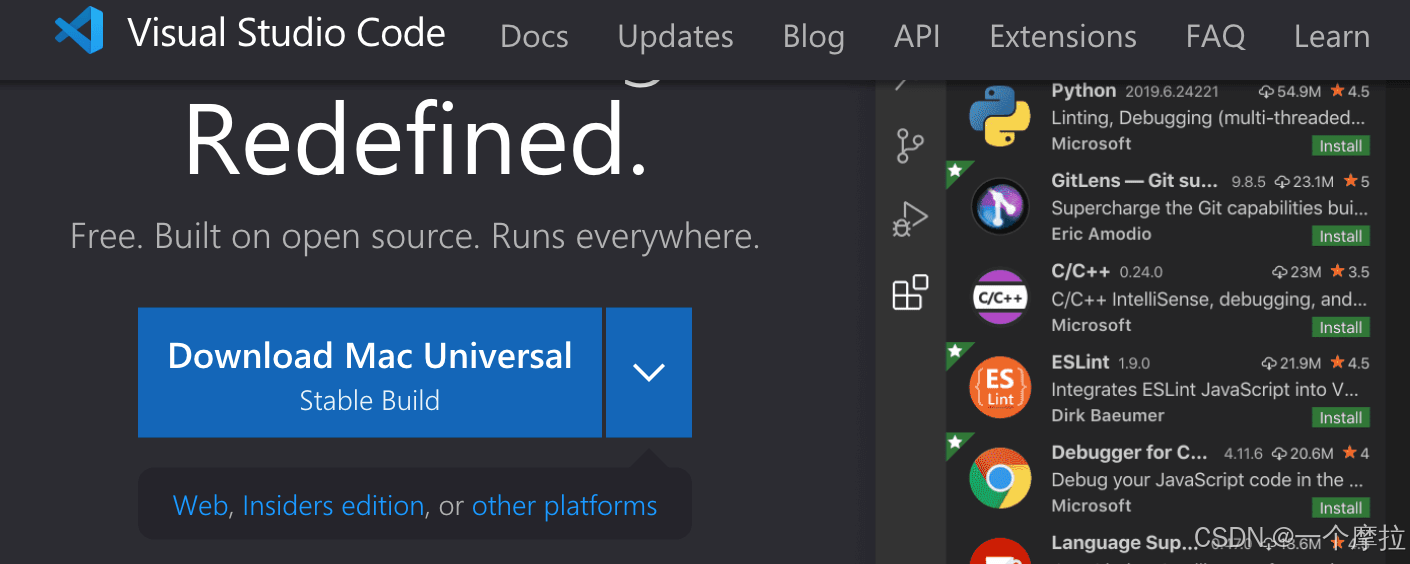Open the Insiders edition link
The image size is (1410, 564).
(x=333, y=506)
